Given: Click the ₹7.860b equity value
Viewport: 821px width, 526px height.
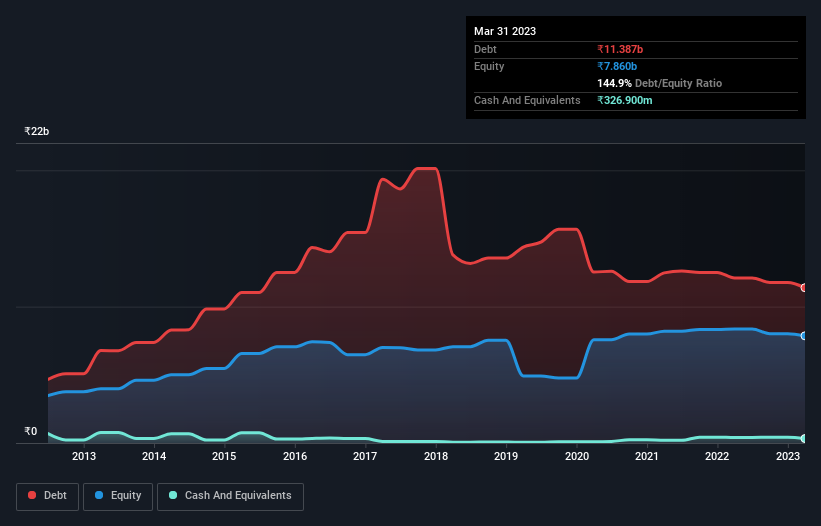Looking at the screenshot, I should click(617, 66).
